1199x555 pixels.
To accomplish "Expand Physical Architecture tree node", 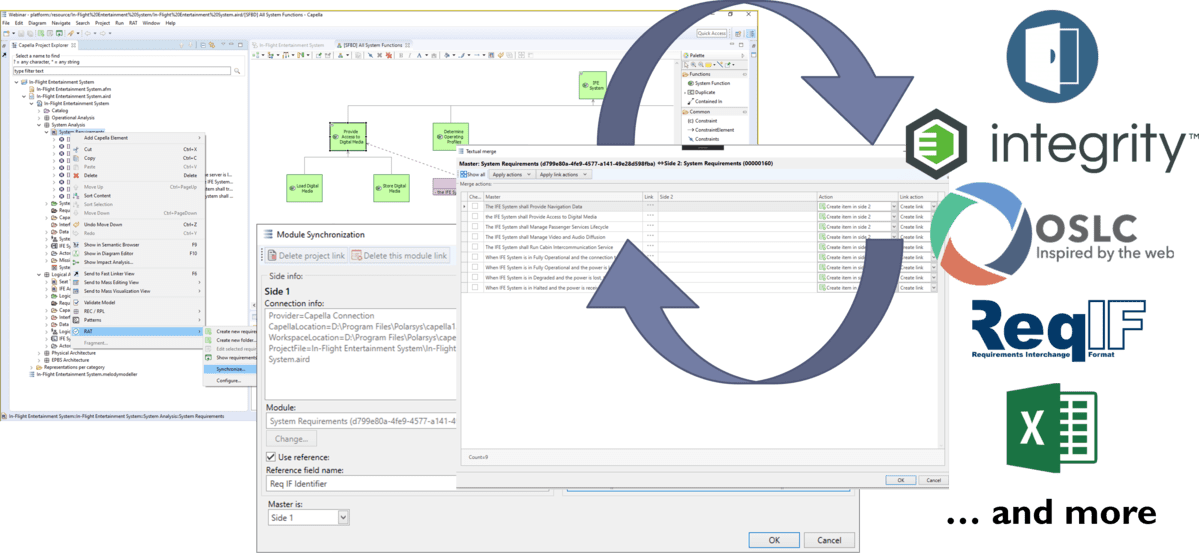I will 41,352.
